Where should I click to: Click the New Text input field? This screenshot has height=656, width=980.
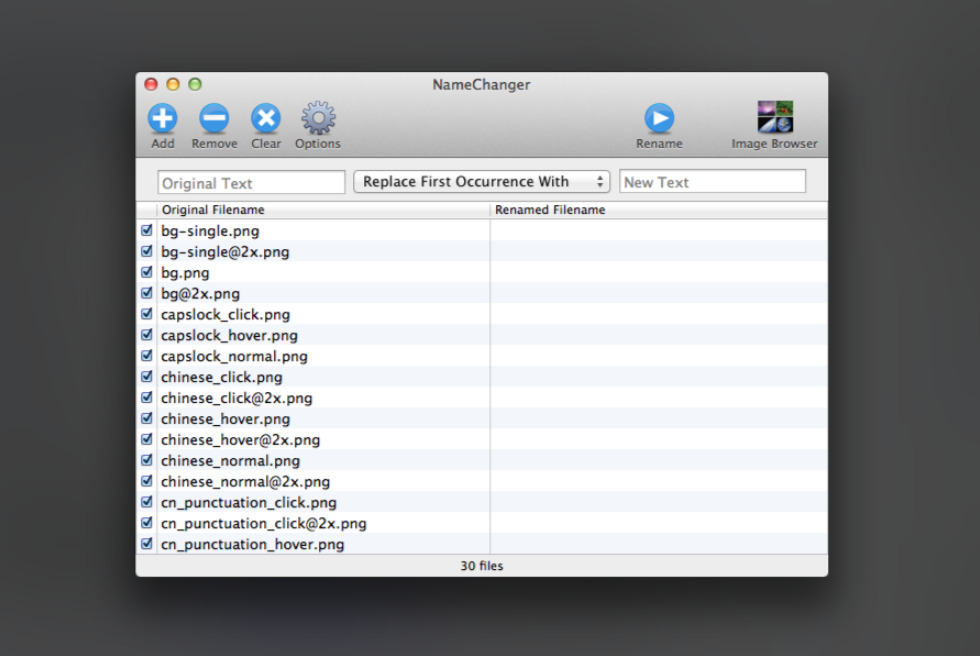point(712,182)
